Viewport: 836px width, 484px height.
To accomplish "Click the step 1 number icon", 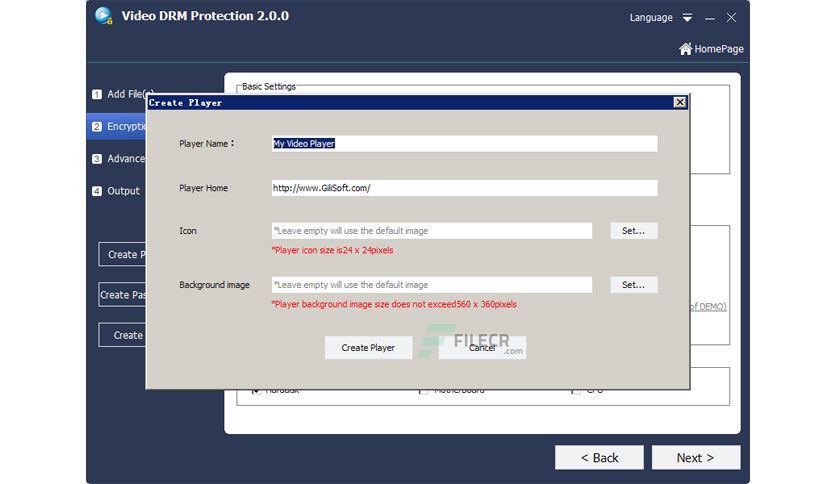I will pos(97,94).
